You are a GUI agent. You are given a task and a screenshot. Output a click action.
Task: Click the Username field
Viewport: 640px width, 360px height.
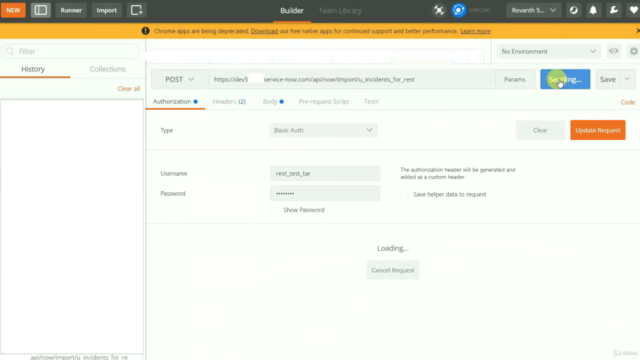pos(325,173)
